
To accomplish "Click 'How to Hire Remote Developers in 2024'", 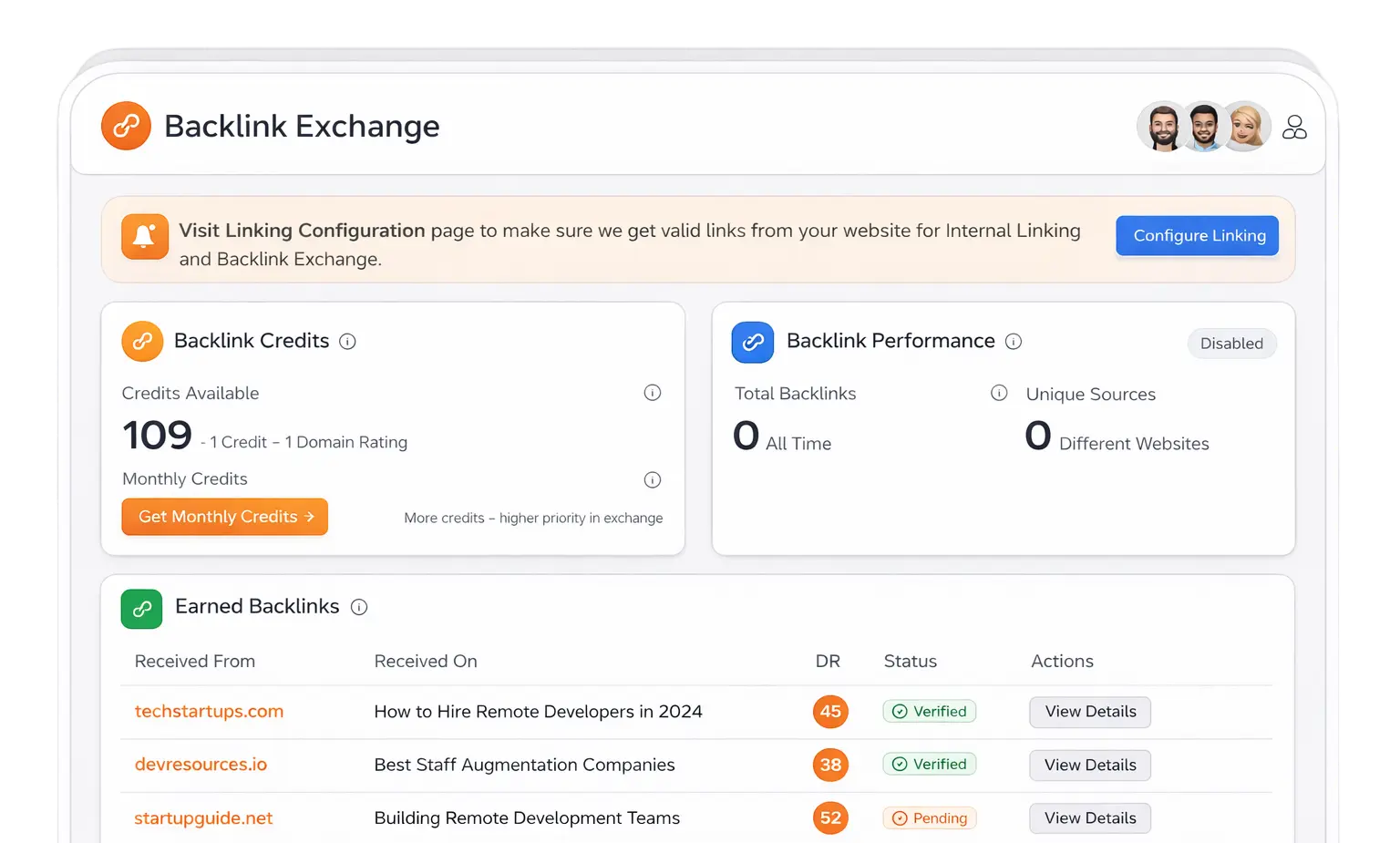I will pyautogui.click(x=538, y=712).
